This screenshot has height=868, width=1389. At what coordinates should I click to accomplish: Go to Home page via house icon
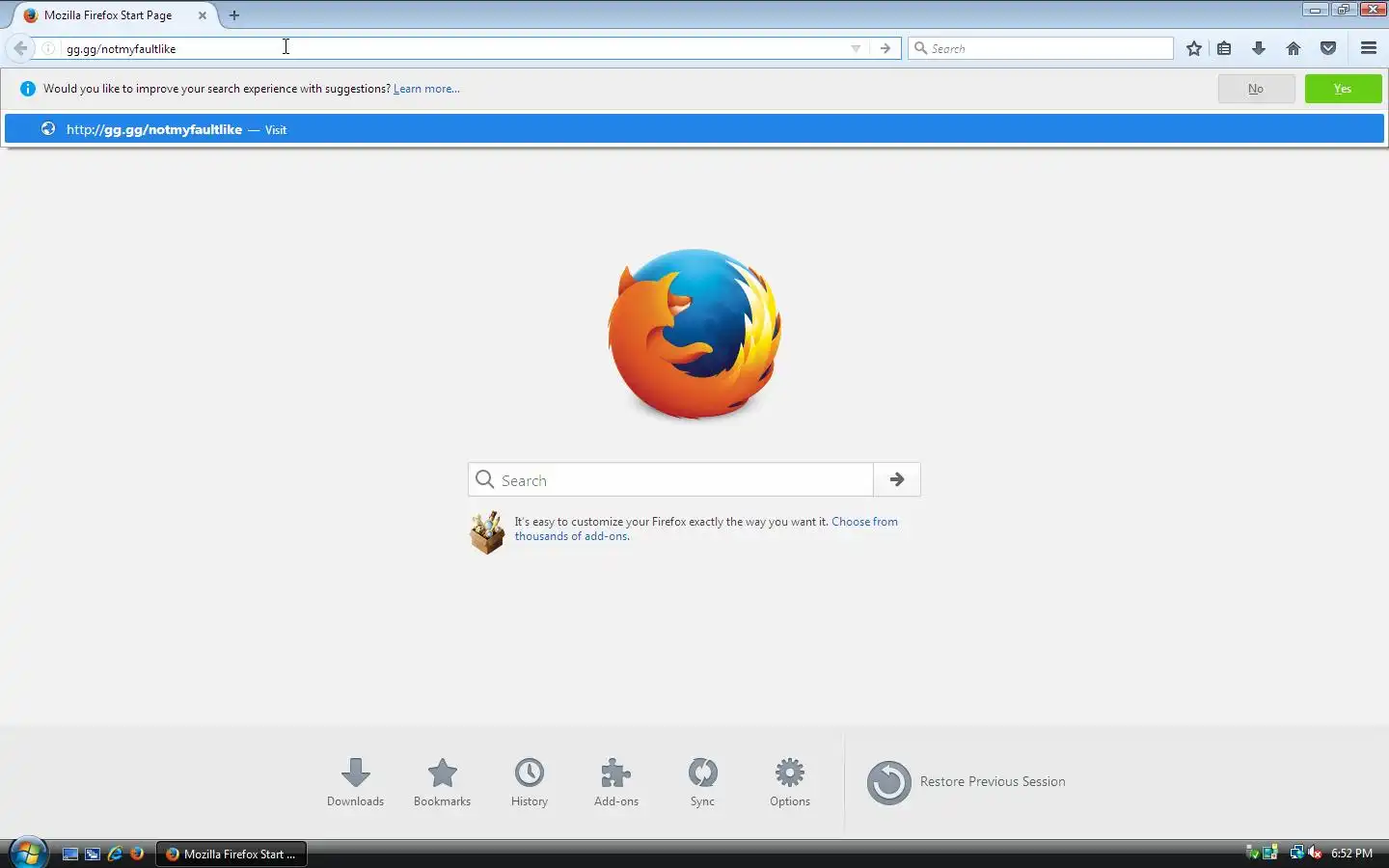(x=1294, y=48)
